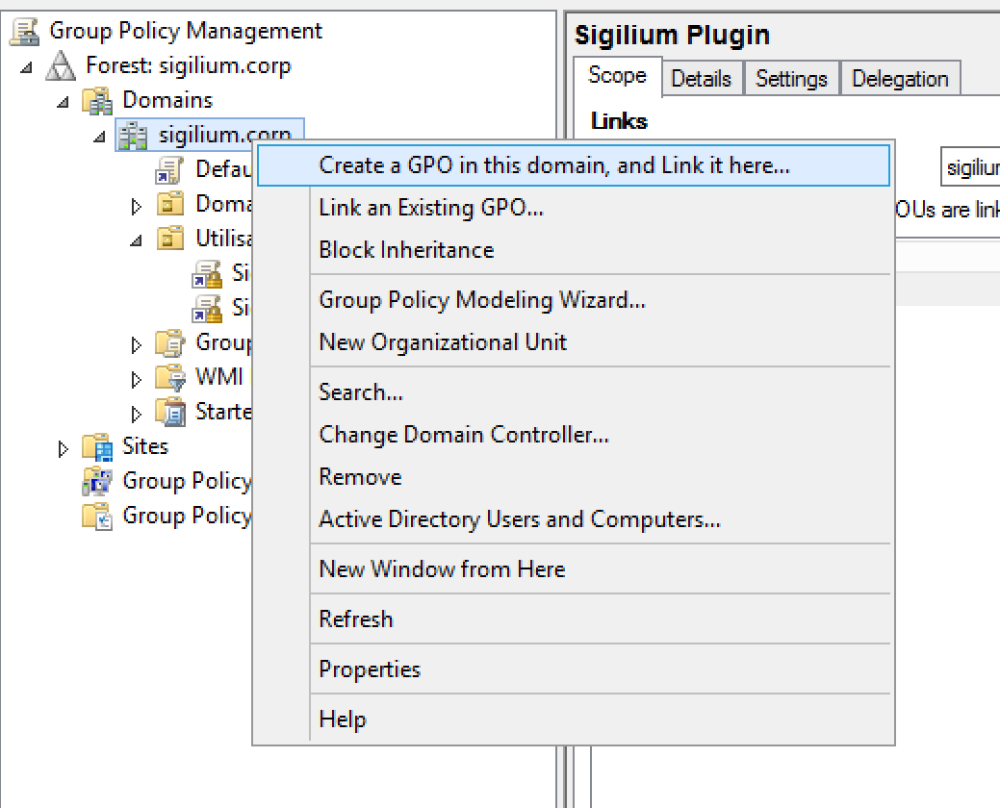Select Search... from context menu
This screenshot has height=808, width=1000.
573,392
